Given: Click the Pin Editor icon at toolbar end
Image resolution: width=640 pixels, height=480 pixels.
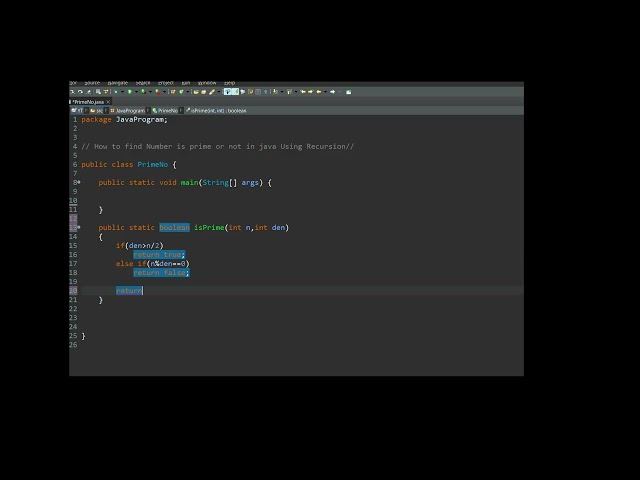Looking at the screenshot, I should pyautogui.click(x=349, y=92).
